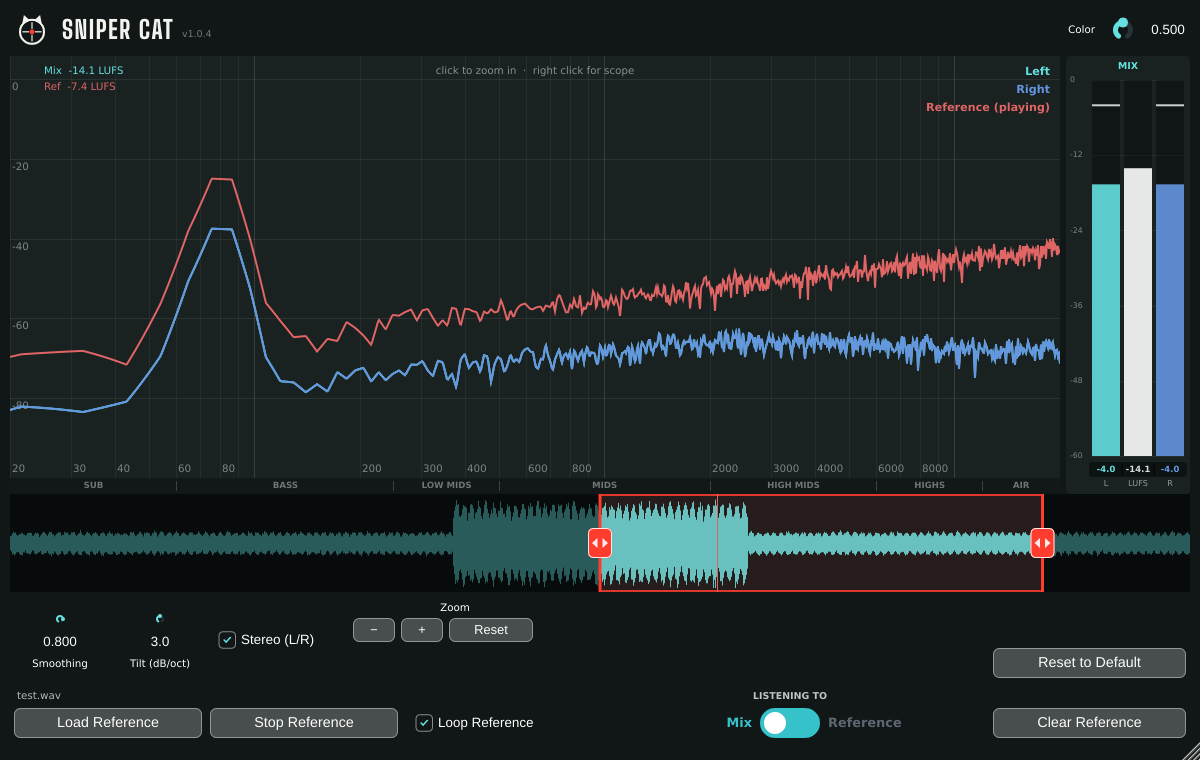Click Clear Reference button
This screenshot has width=1200, height=760.
(x=1089, y=723)
